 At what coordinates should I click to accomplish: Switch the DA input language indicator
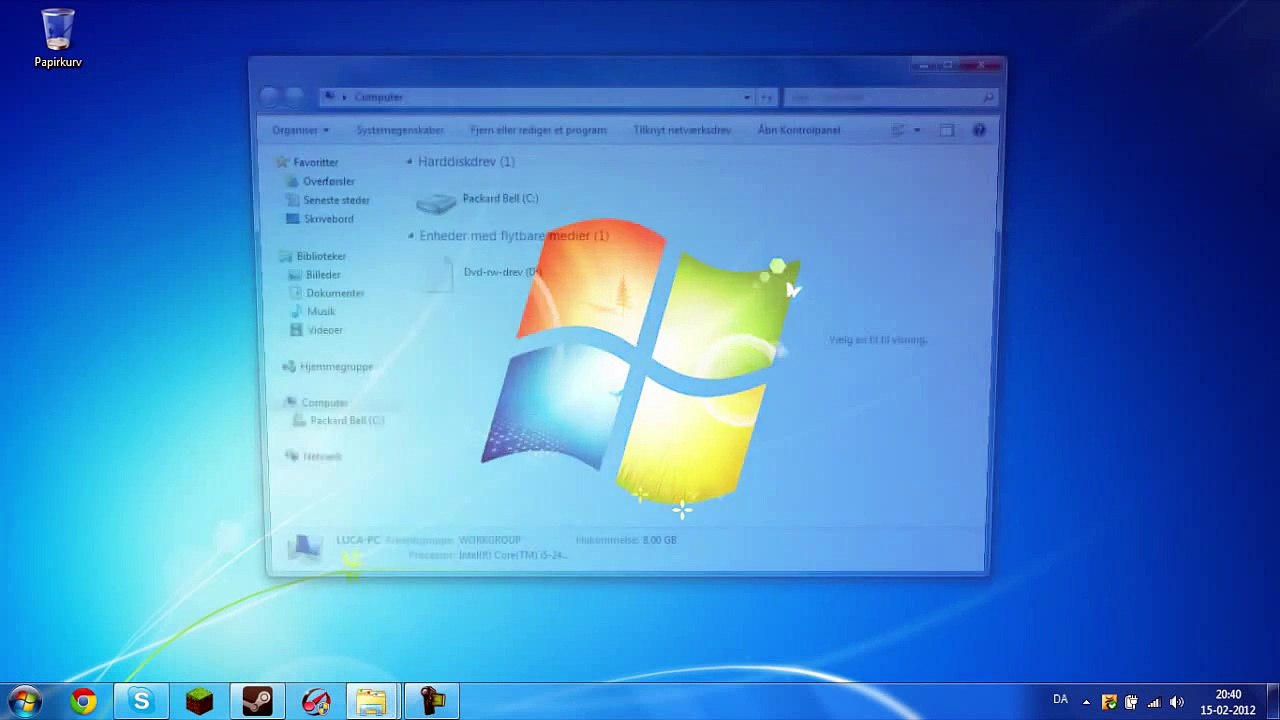[1060, 700]
